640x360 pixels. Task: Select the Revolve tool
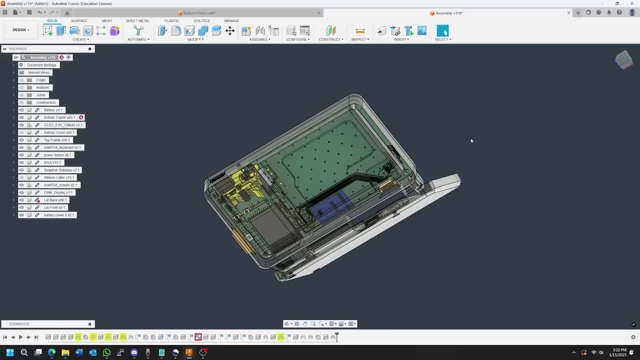tap(74, 31)
